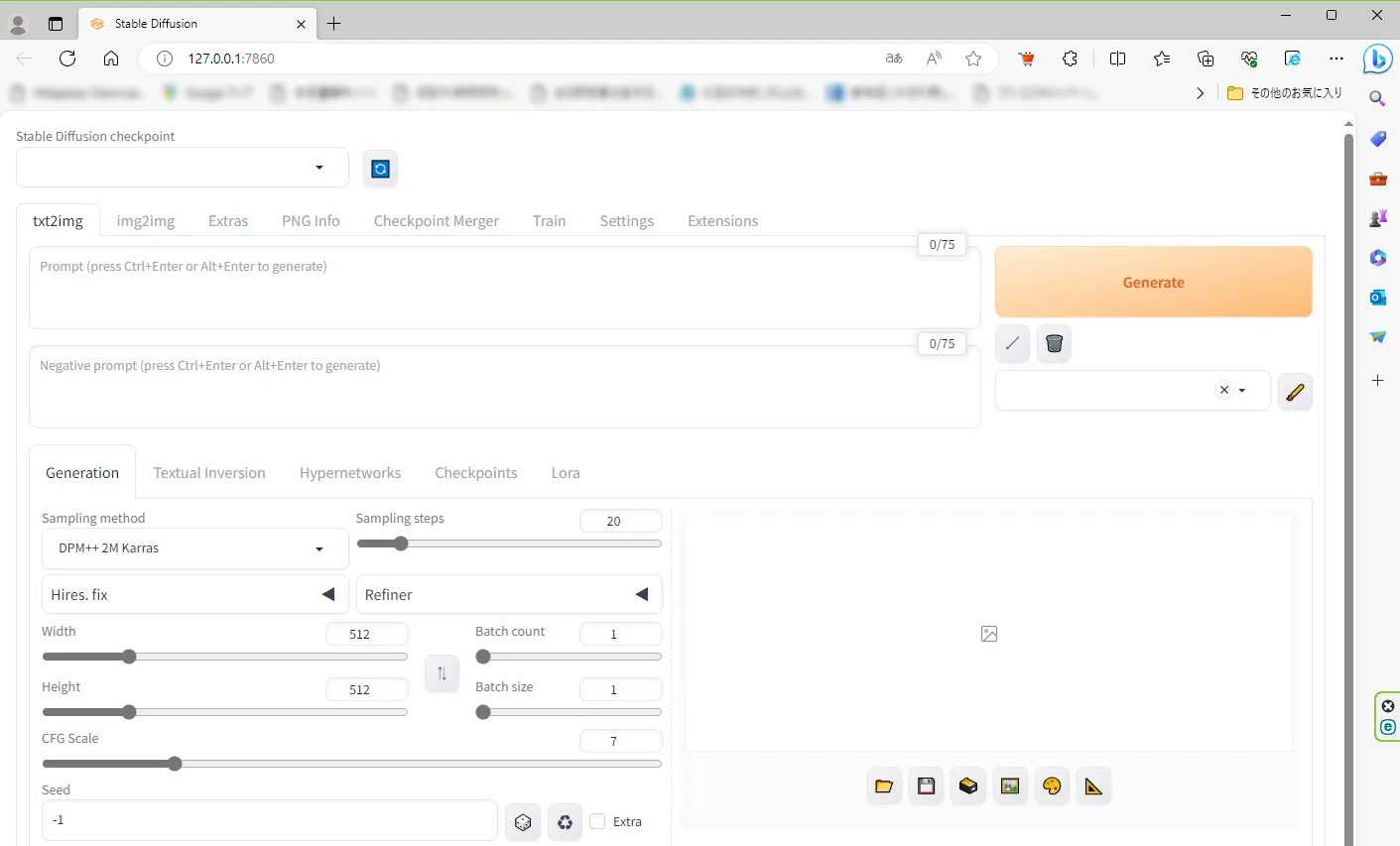This screenshot has height=846, width=1400.
Task: Select the Textual Inversion tab
Action: click(x=209, y=473)
